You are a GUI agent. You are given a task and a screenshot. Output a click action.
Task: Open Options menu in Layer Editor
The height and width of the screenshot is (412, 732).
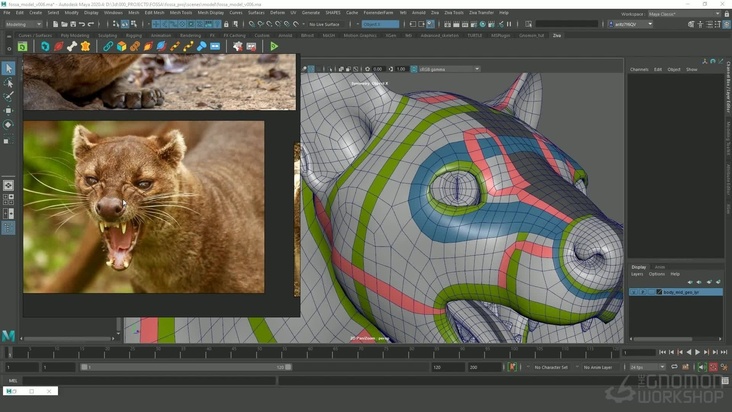tap(656, 274)
